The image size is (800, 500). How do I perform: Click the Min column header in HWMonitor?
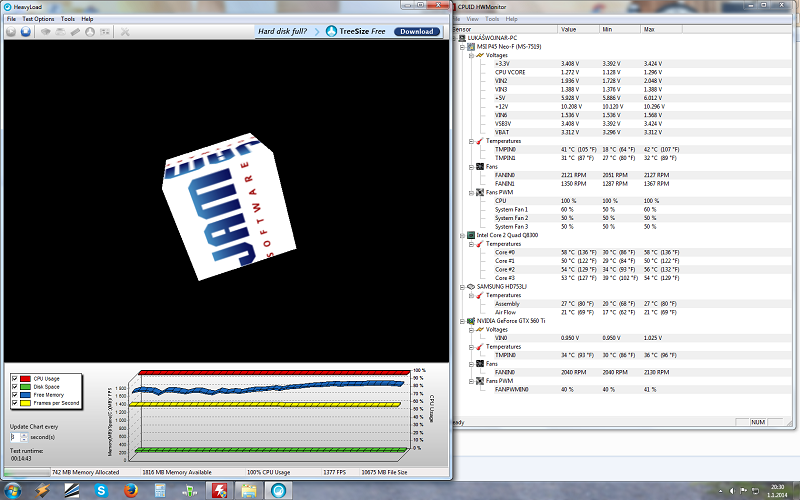click(x=620, y=30)
